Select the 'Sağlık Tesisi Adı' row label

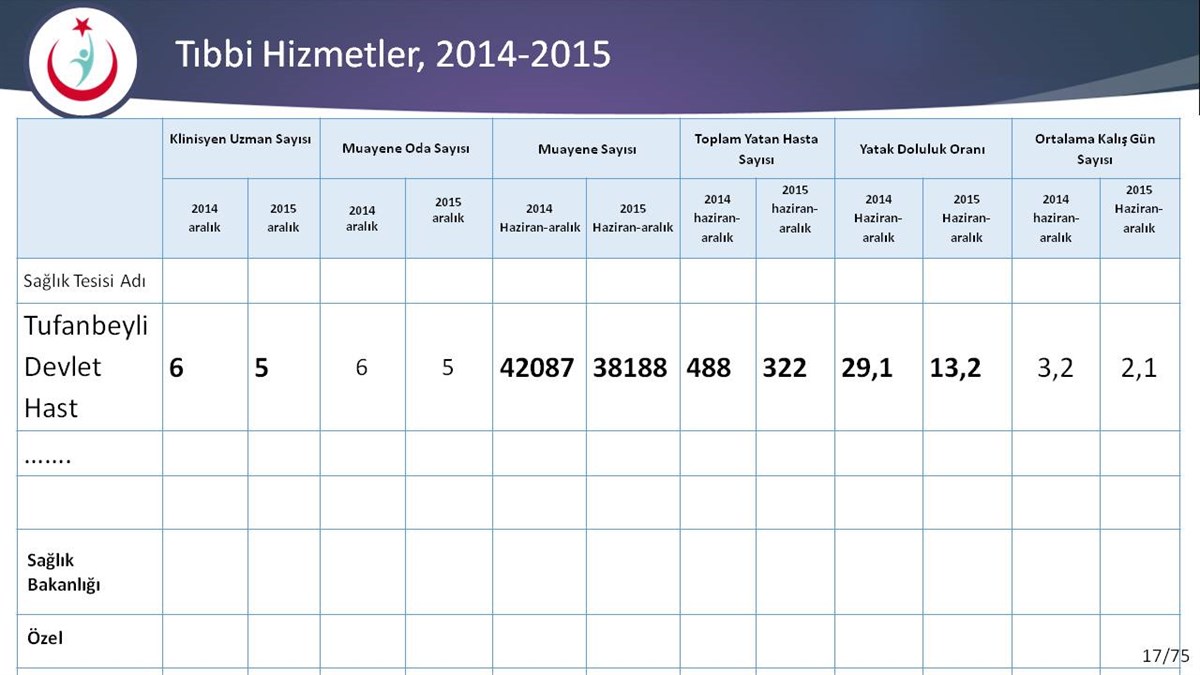click(x=85, y=280)
